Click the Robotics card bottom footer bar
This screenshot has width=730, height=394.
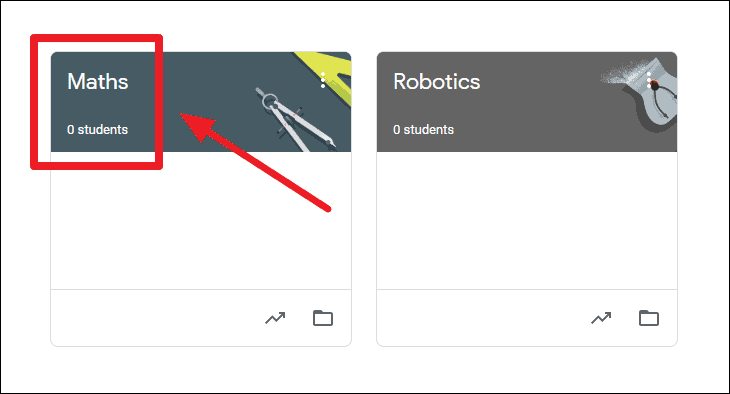click(x=527, y=318)
